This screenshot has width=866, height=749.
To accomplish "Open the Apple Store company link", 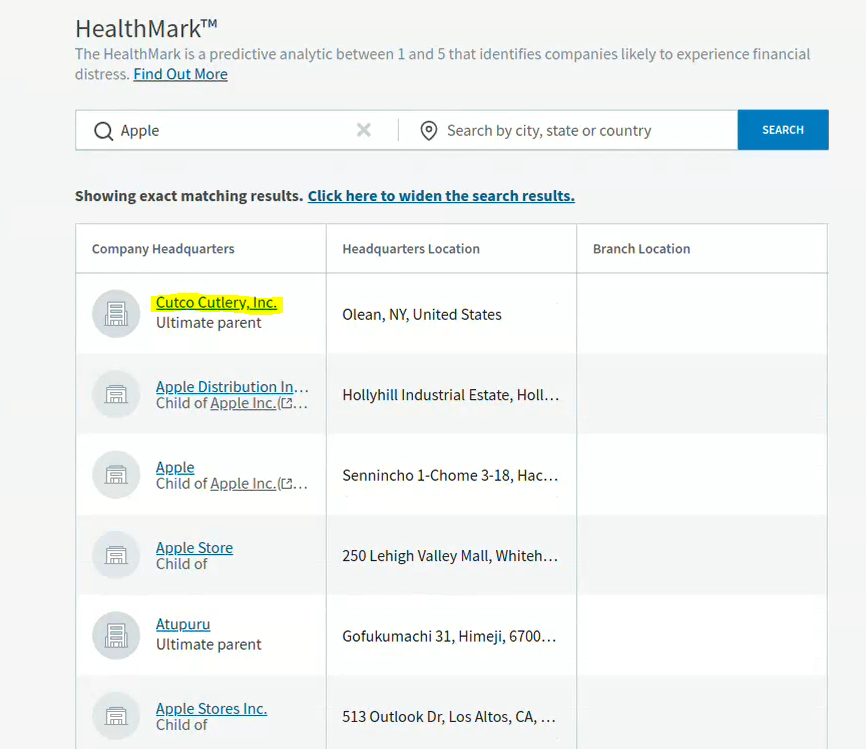I will click(x=194, y=547).
